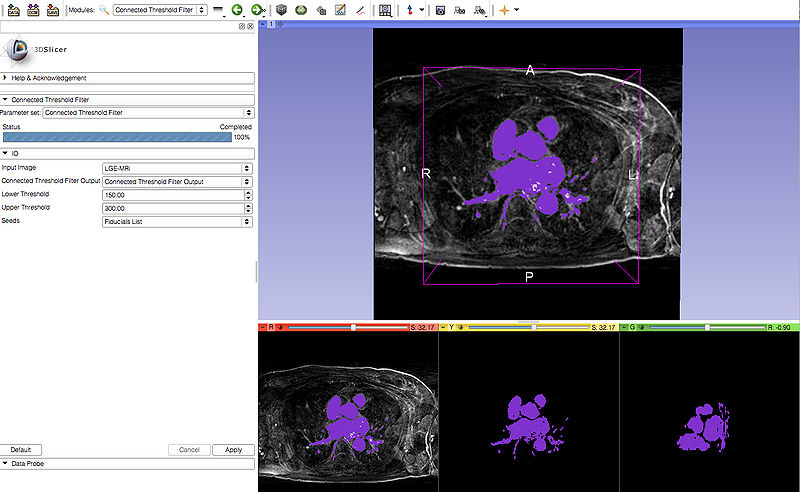
Task: Click the screenshot capture camera icon
Action: pos(440,9)
